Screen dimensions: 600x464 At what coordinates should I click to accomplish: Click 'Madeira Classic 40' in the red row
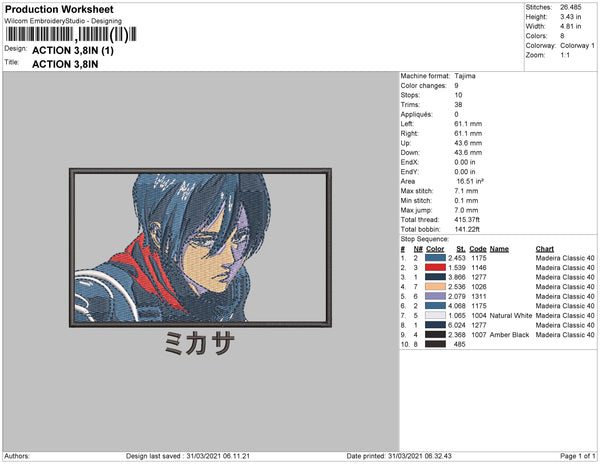click(565, 268)
